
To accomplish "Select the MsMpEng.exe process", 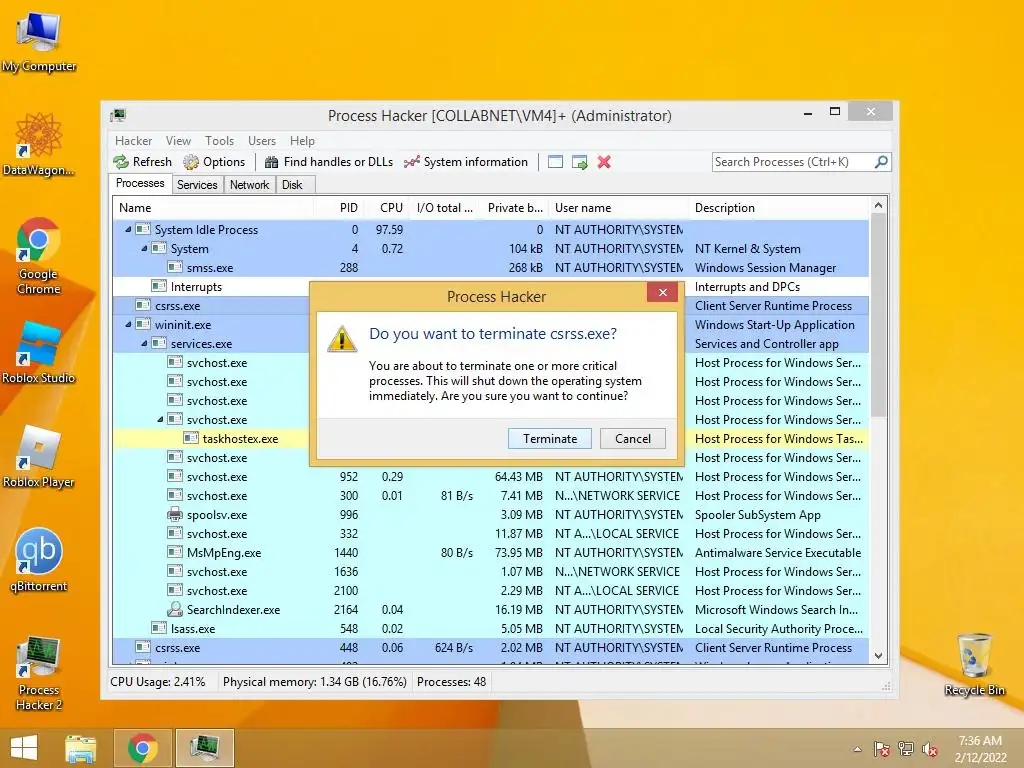I will pos(490,552).
